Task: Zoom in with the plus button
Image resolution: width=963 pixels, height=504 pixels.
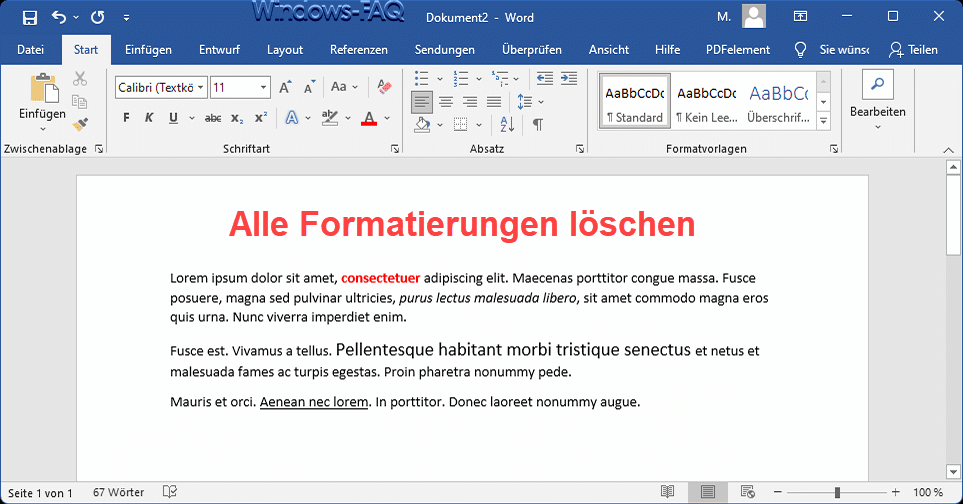Action: tap(895, 492)
